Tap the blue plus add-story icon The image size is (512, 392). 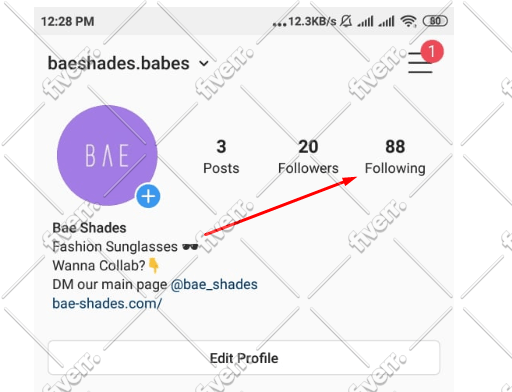[148, 196]
